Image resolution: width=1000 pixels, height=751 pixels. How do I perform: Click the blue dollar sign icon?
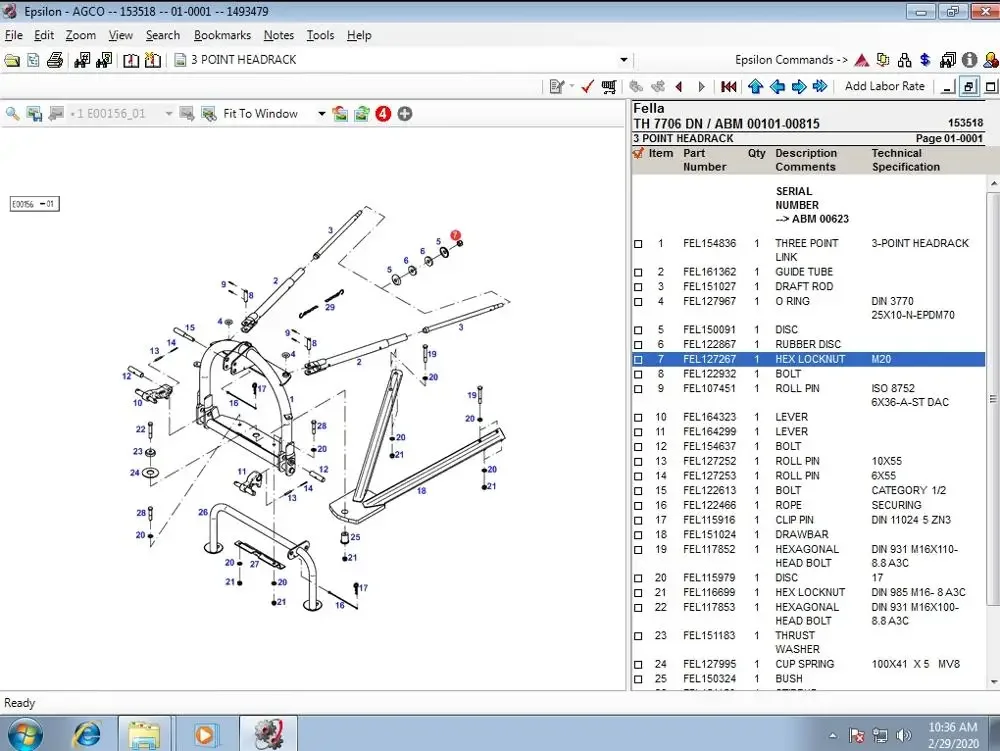[x=925, y=60]
